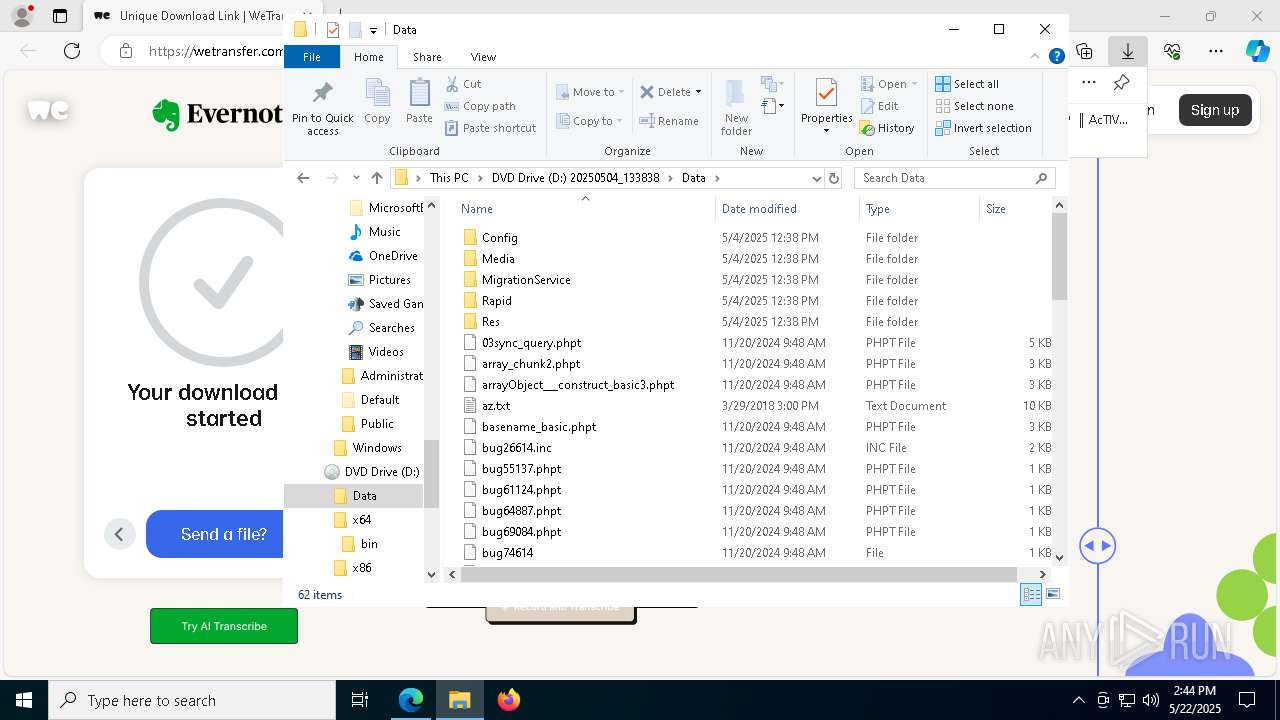Refresh the Edge browser page
This screenshot has width=1280, height=720.
coord(72,51)
